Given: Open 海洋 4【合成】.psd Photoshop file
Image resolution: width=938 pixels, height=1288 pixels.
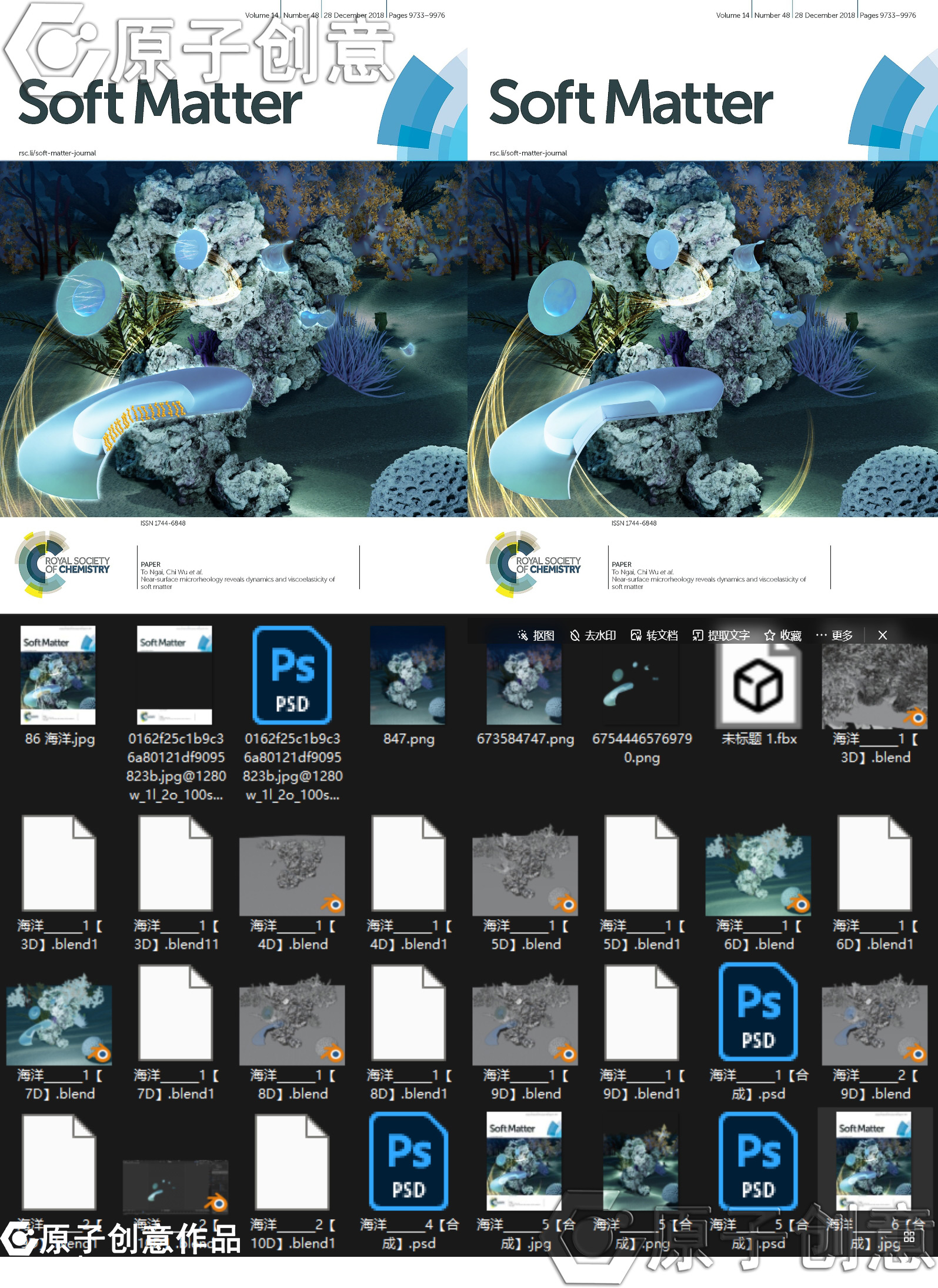Looking at the screenshot, I should click(408, 1161).
